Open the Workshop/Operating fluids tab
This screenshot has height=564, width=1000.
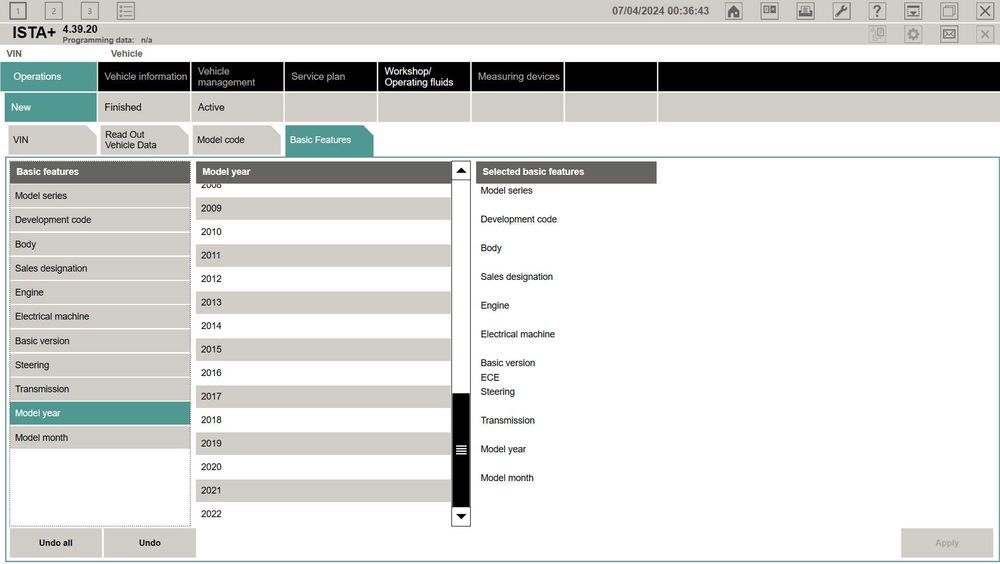tap(424, 77)
